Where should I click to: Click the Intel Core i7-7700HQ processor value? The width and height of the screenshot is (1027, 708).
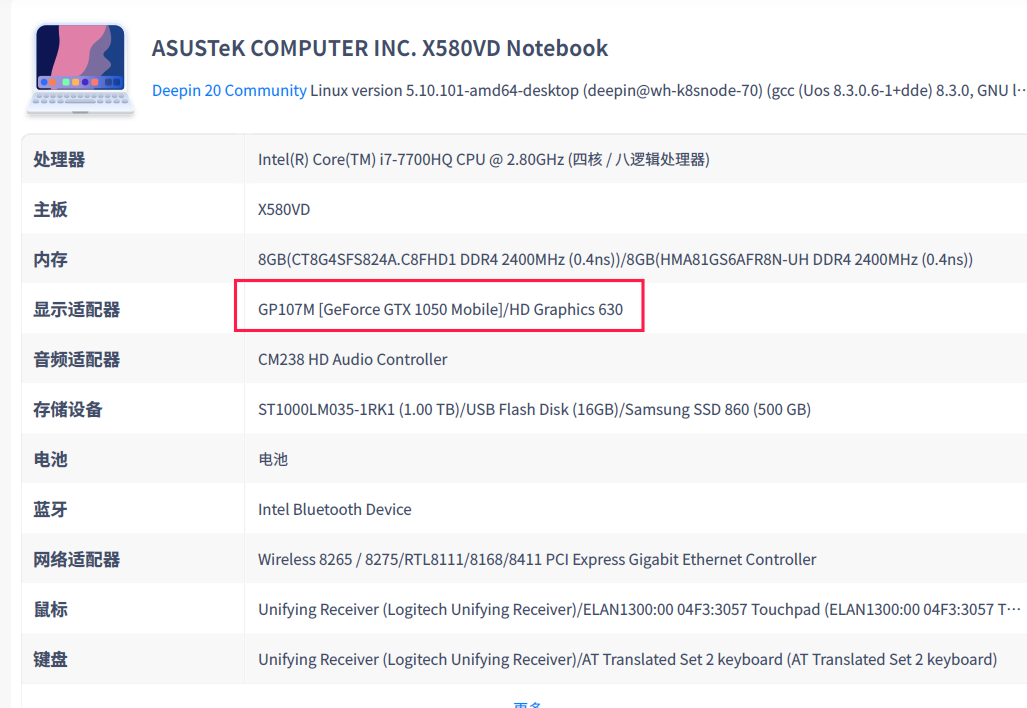point(483,159)
